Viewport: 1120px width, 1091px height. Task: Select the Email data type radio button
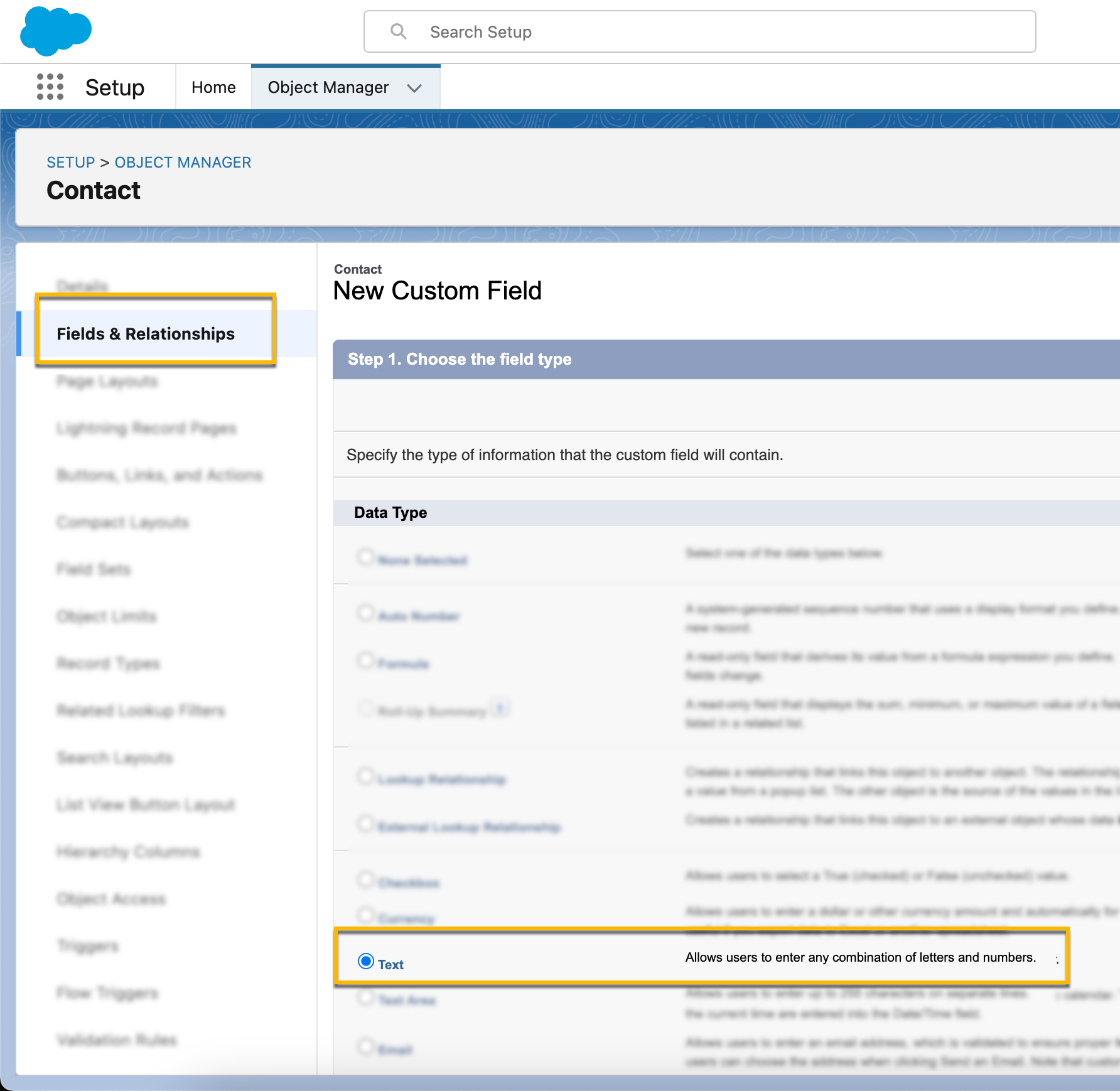click(x=366, y=1046)
